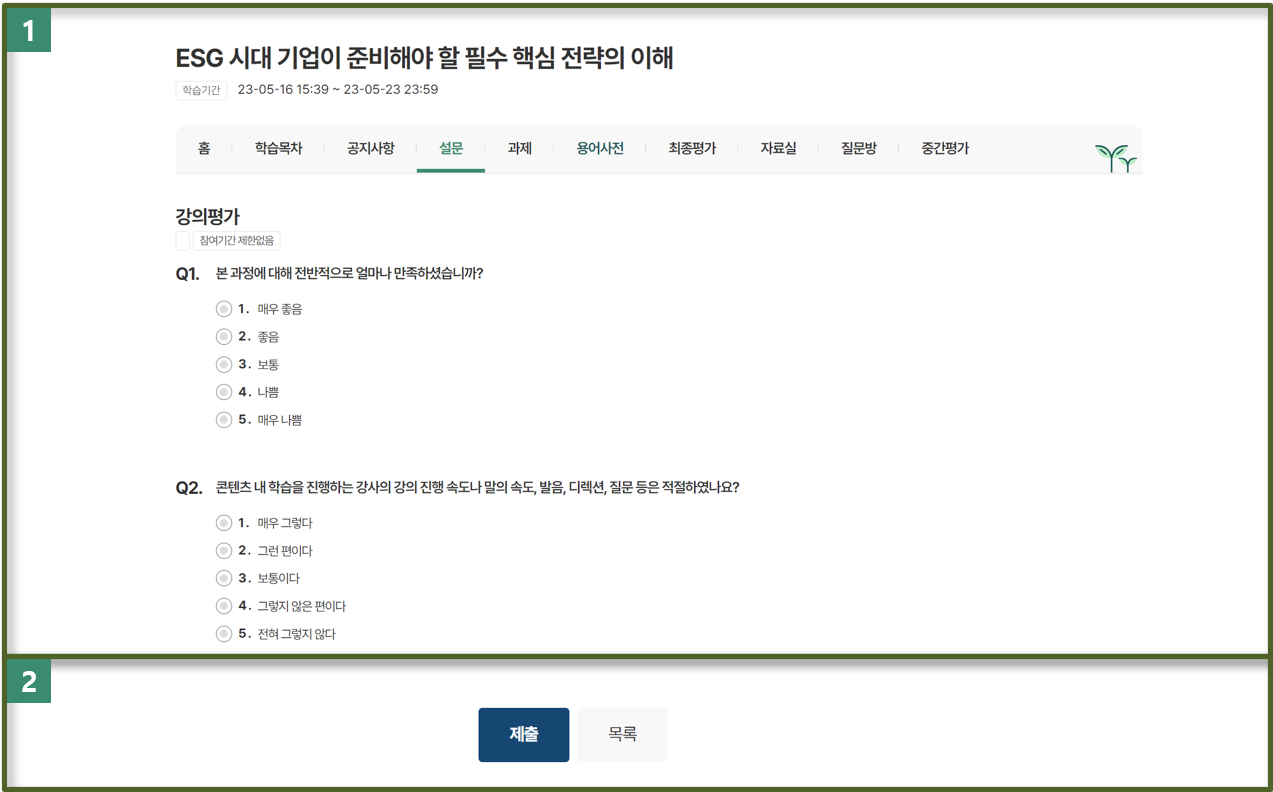Select '그렇지 않은 편이다' radio for Q2
The image size is (1273, 792).
pos(224,606)
